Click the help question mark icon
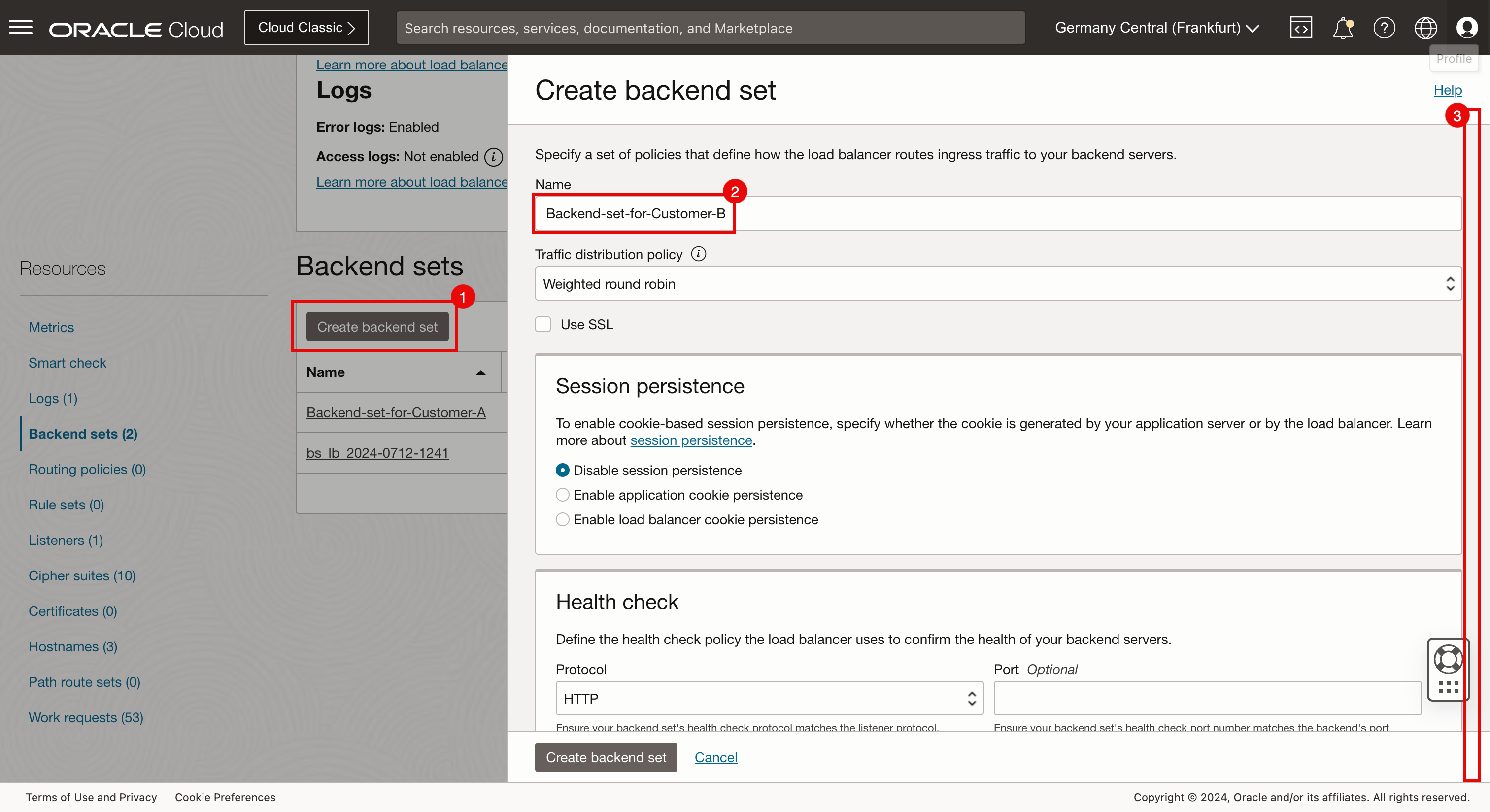The height and width of the screenshot is (812, 1490). 1384,28
